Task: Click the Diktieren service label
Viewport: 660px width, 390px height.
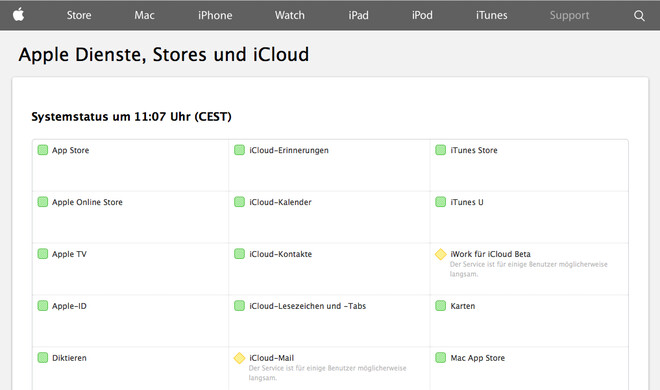Action: (x=69, y=358)
